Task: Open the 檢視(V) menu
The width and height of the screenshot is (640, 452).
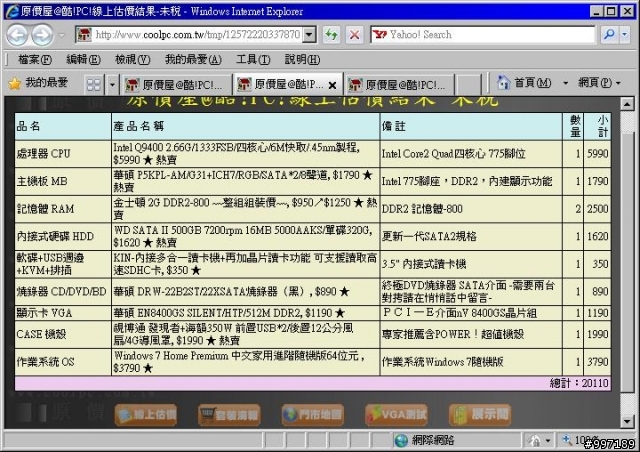Action: point(132,60)
